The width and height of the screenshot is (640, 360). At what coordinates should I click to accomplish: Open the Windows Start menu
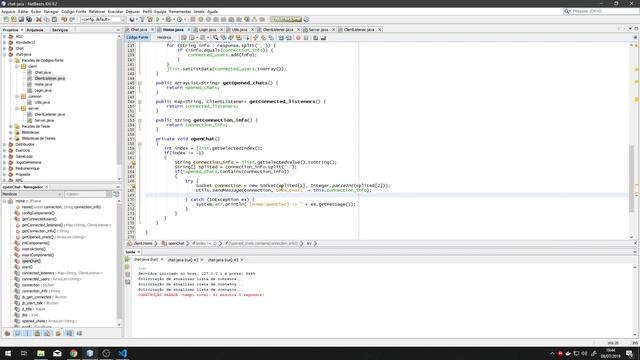[x=8, y=353]
